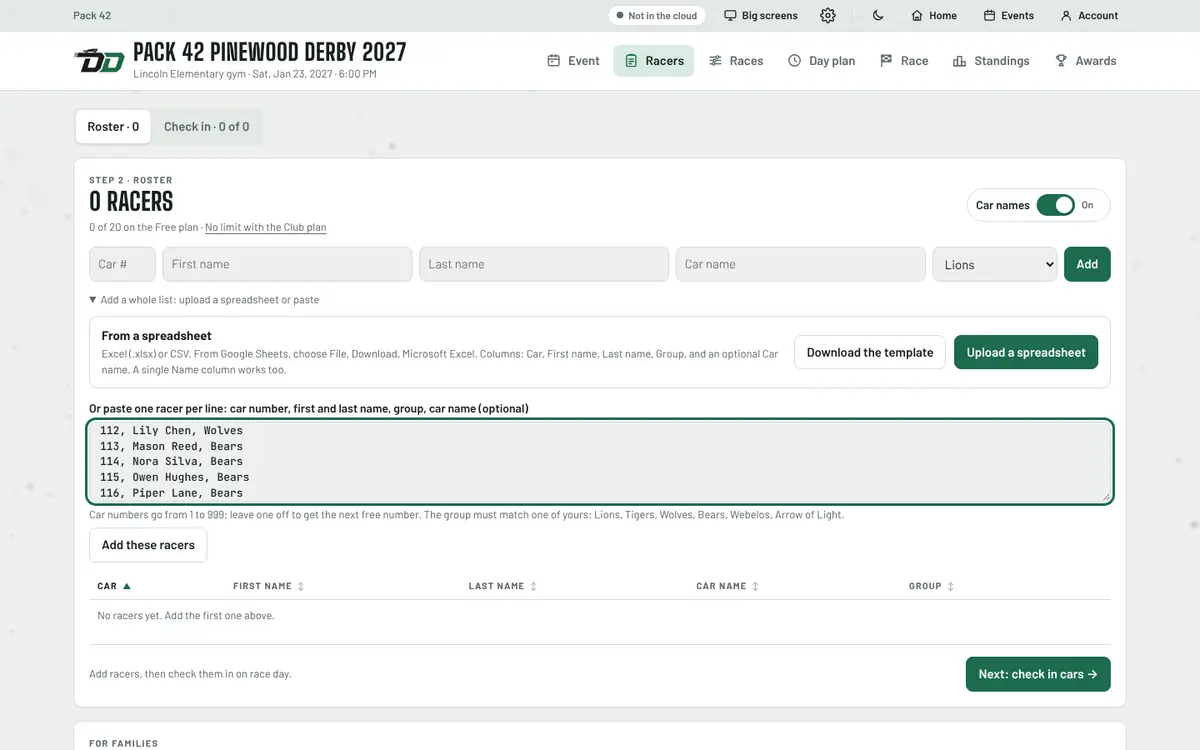The width and height of the screenshot is (1200, 750).
Task: Select the Roster sub-tab
Action: (113, 127)
